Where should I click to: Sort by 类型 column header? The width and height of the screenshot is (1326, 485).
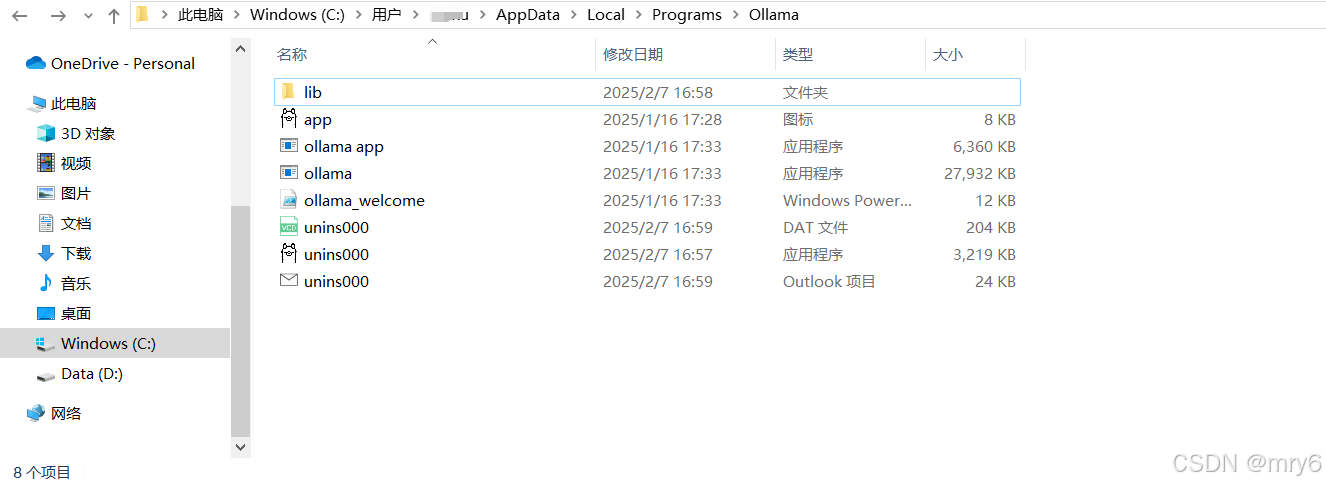click(798, 54)
